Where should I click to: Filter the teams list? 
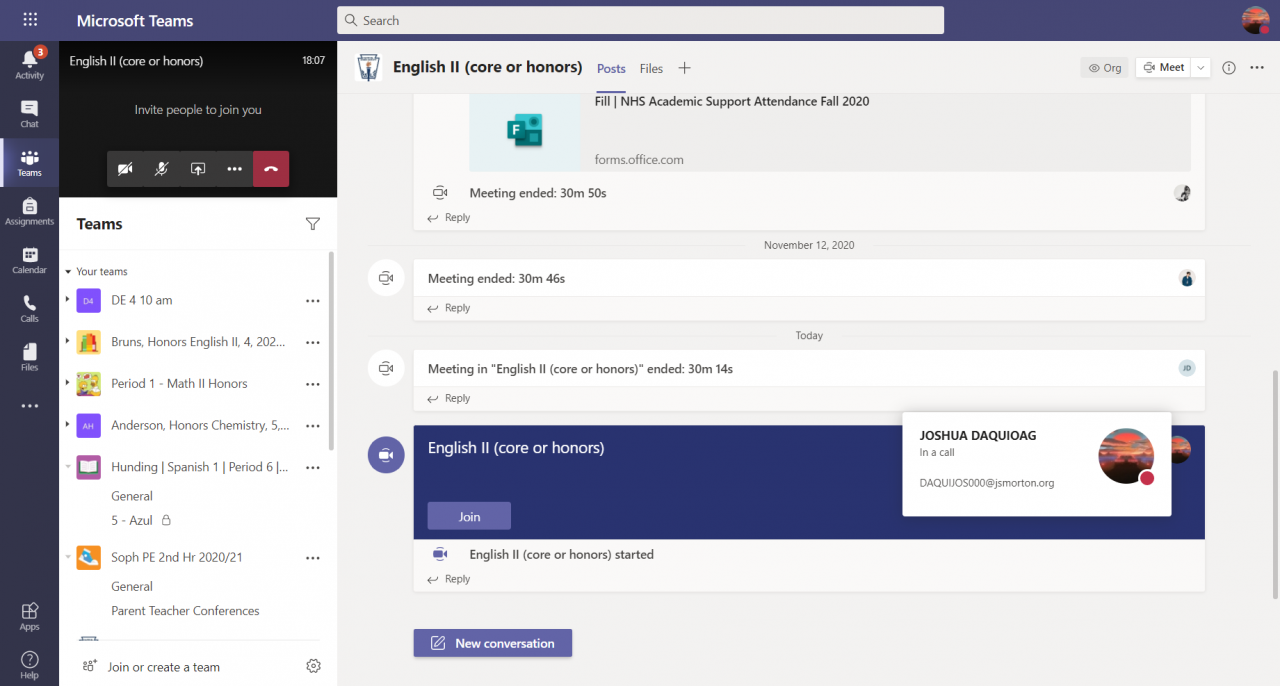pyautogui.click(x=313, y=224)
